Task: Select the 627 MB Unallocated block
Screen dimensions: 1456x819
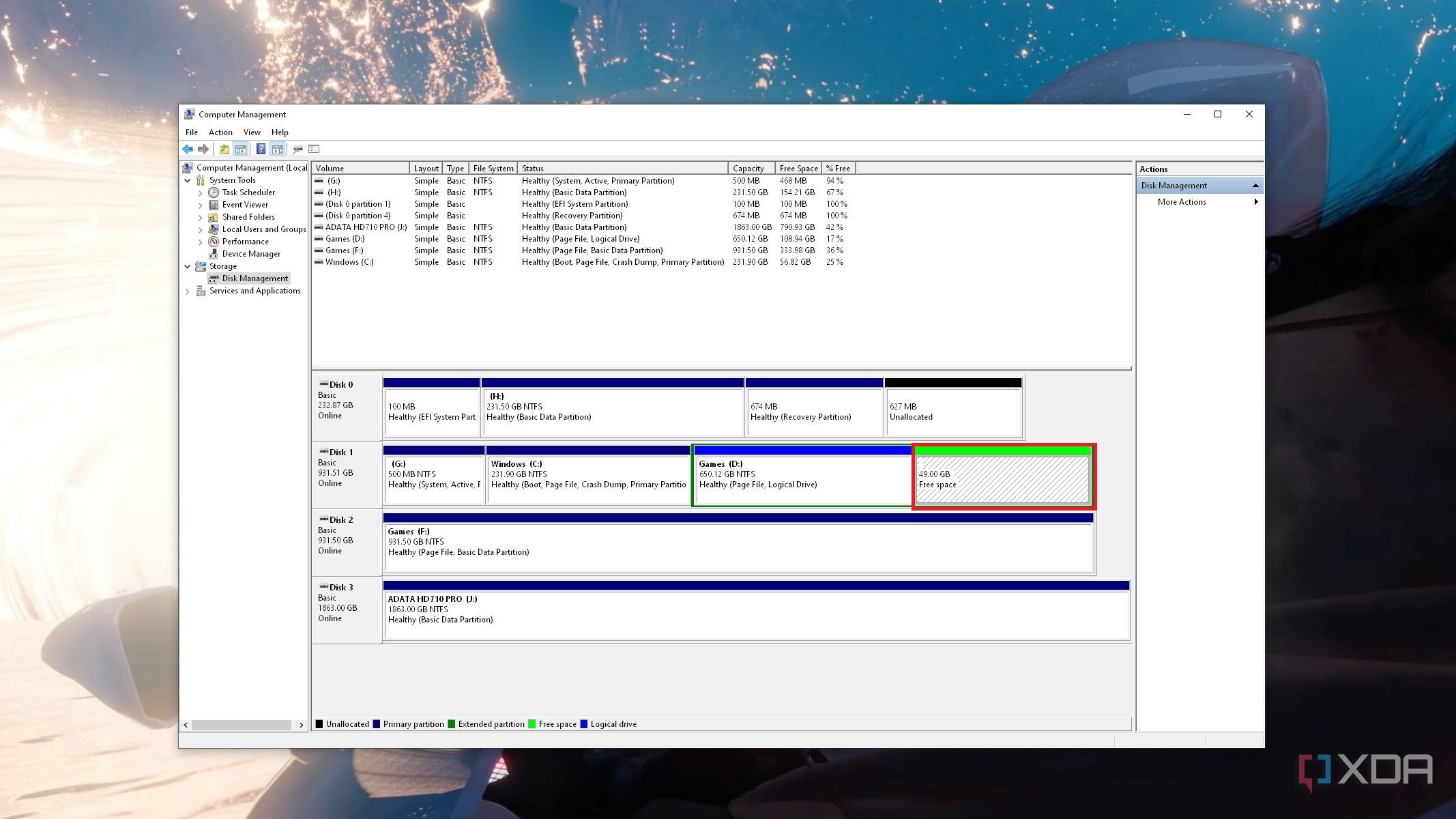Action: pos(953,408)
